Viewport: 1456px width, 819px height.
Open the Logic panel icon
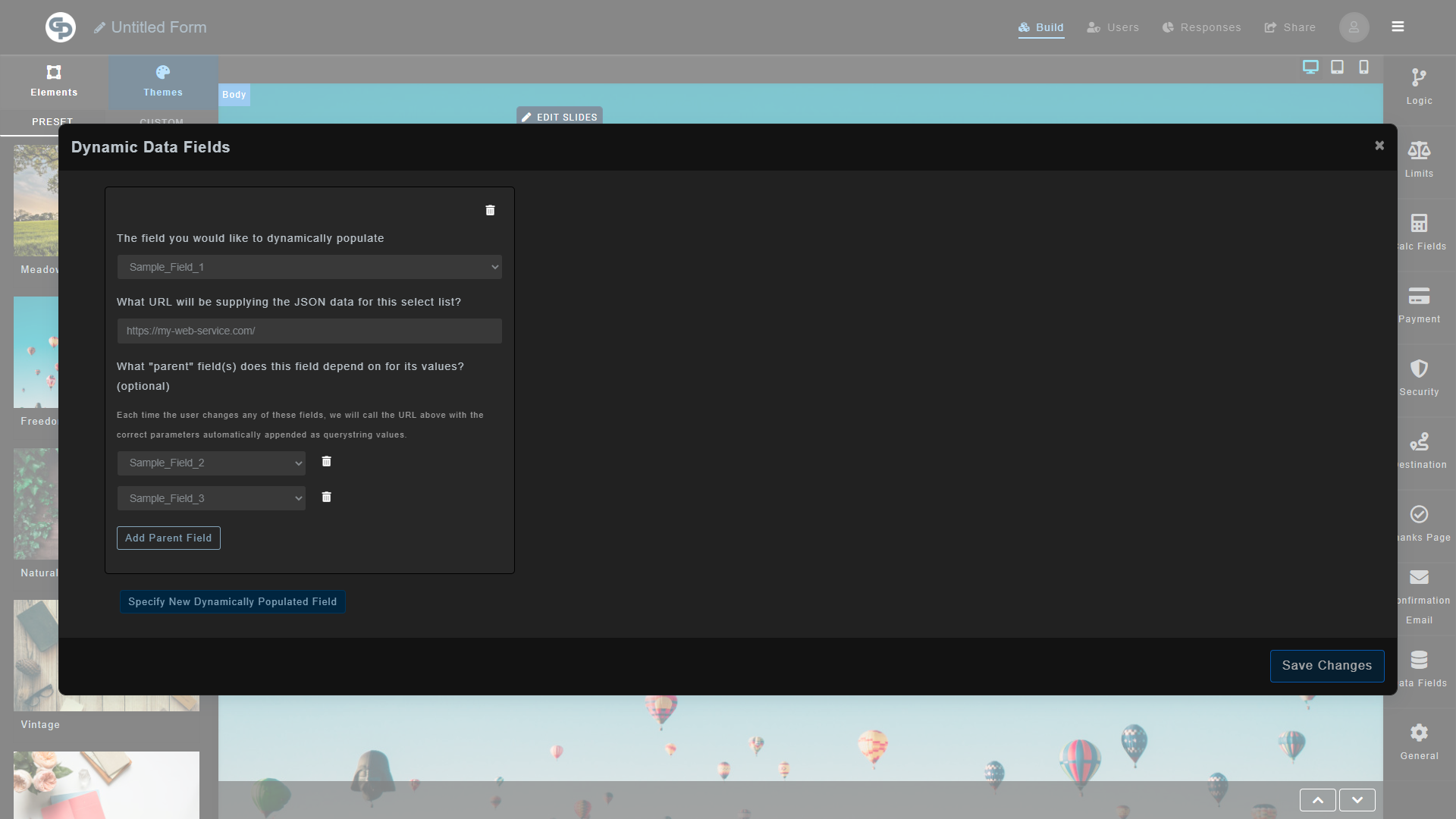(x=1419, y=78)
